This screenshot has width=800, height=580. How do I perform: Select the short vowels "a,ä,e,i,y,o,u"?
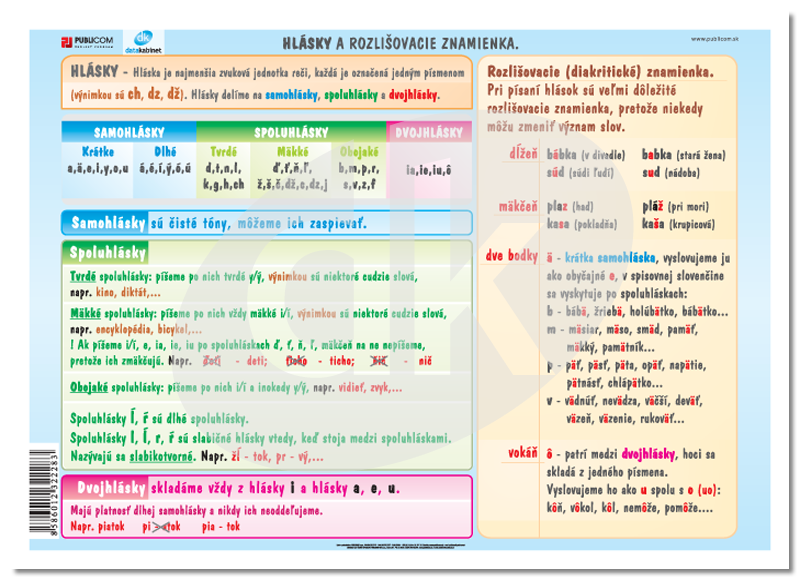tap(98, 168)
